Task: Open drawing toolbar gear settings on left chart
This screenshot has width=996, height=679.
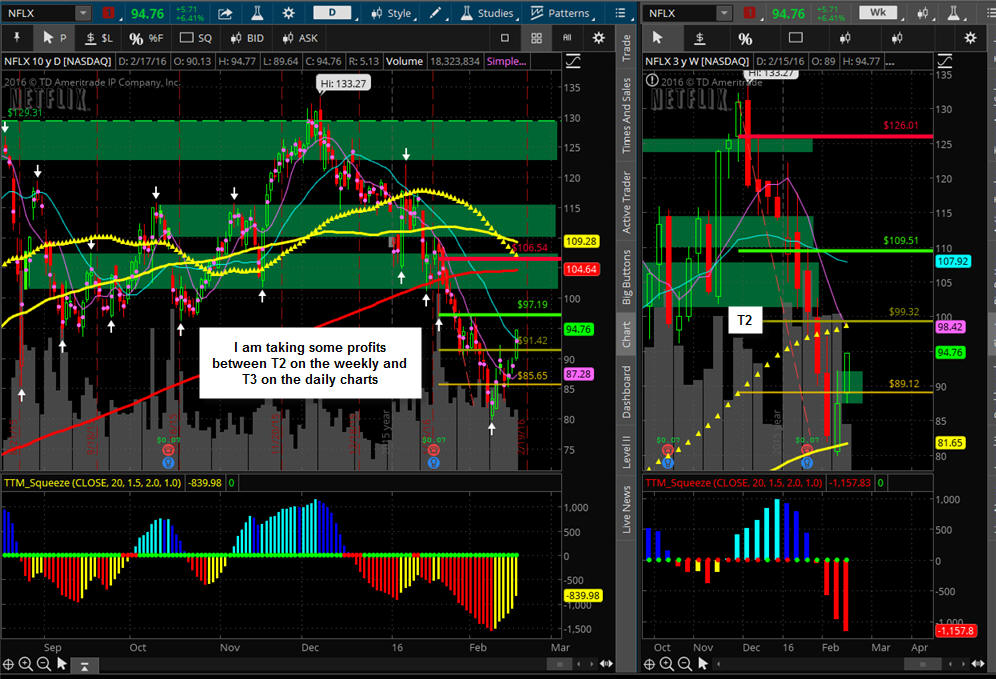Action: pyautogui.click(x=598, y=38)
